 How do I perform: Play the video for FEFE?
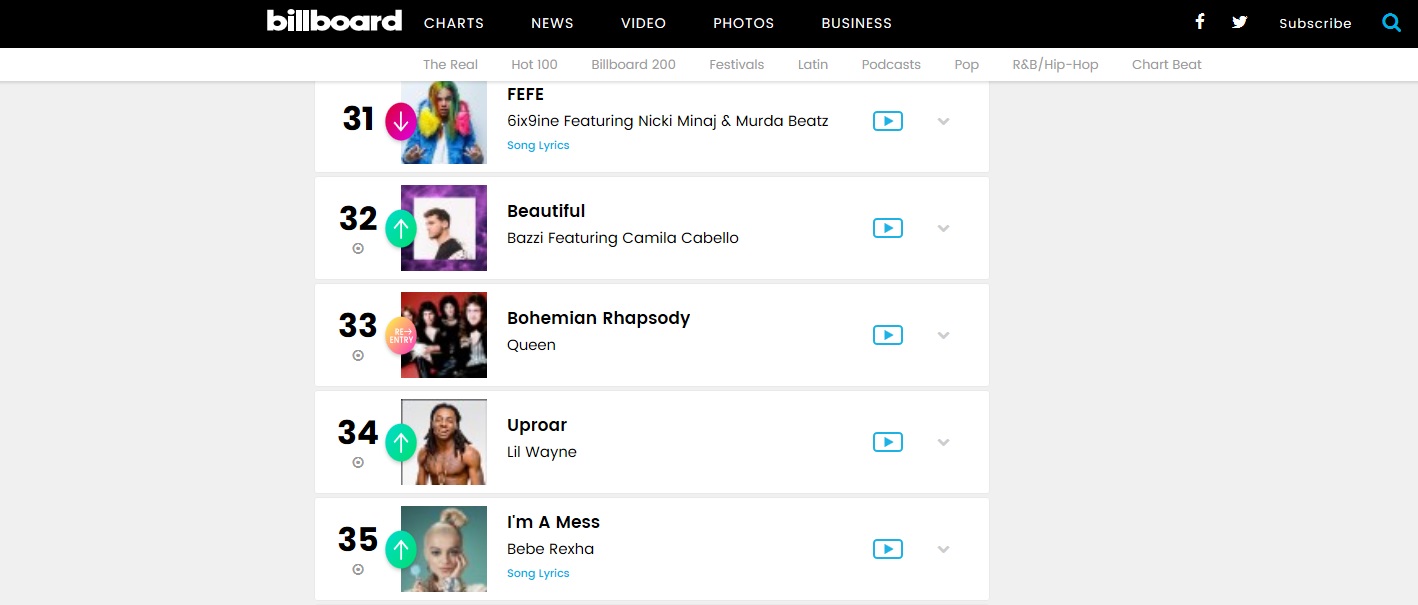tap(887, 121)
